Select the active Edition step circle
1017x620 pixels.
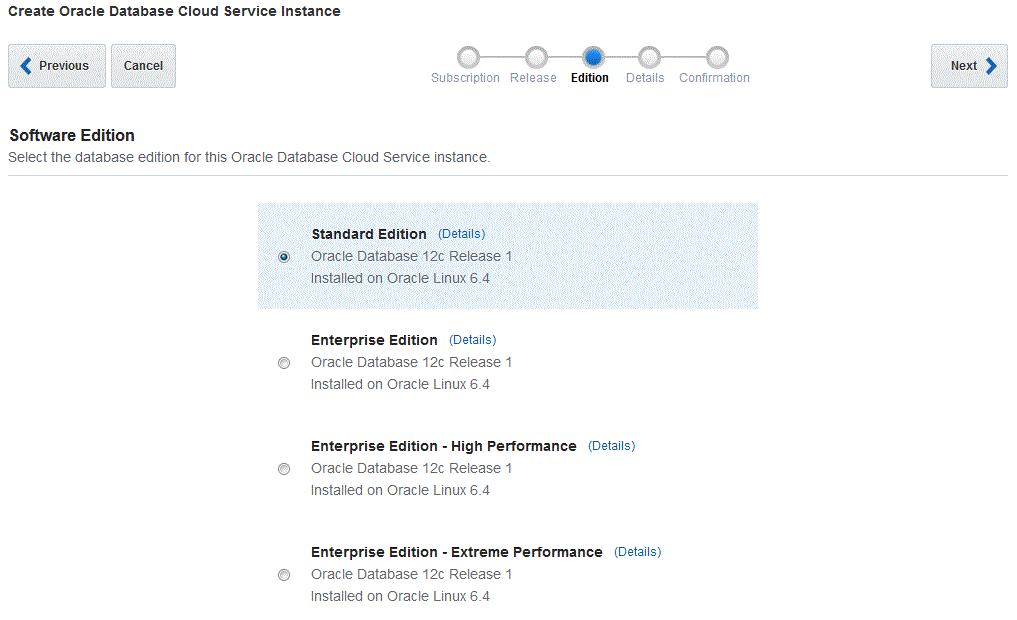593,57
